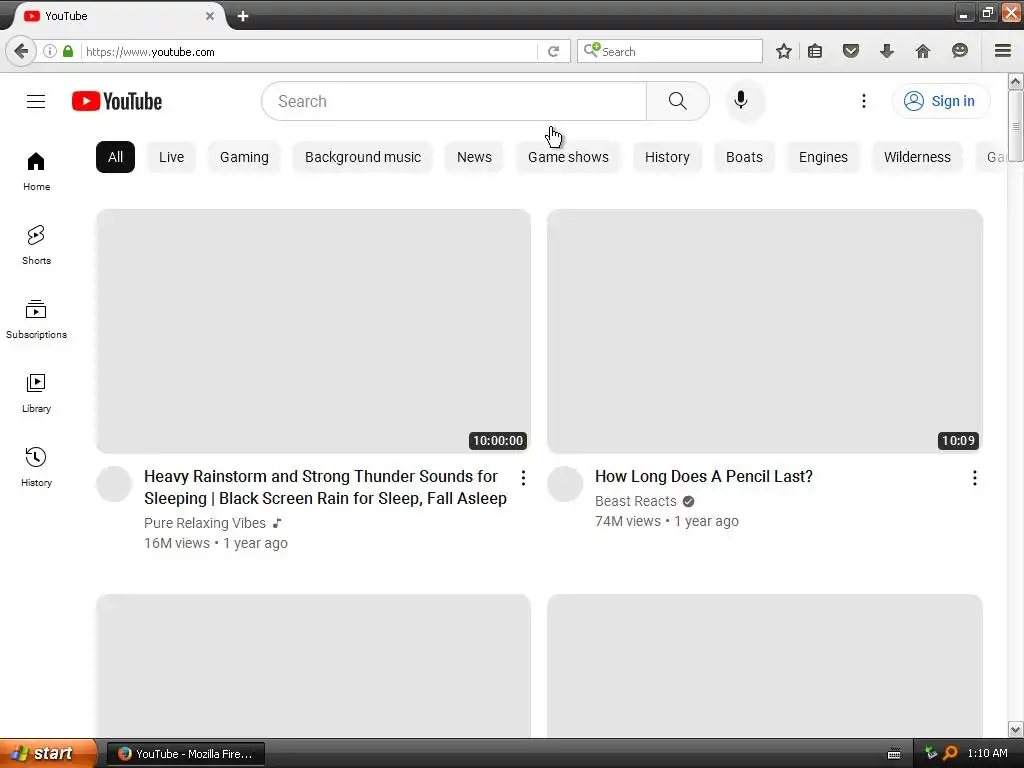Select the Background music chip
Image resolution: width=1024 pixels, height=768 pixels.
tap(362, 157)
